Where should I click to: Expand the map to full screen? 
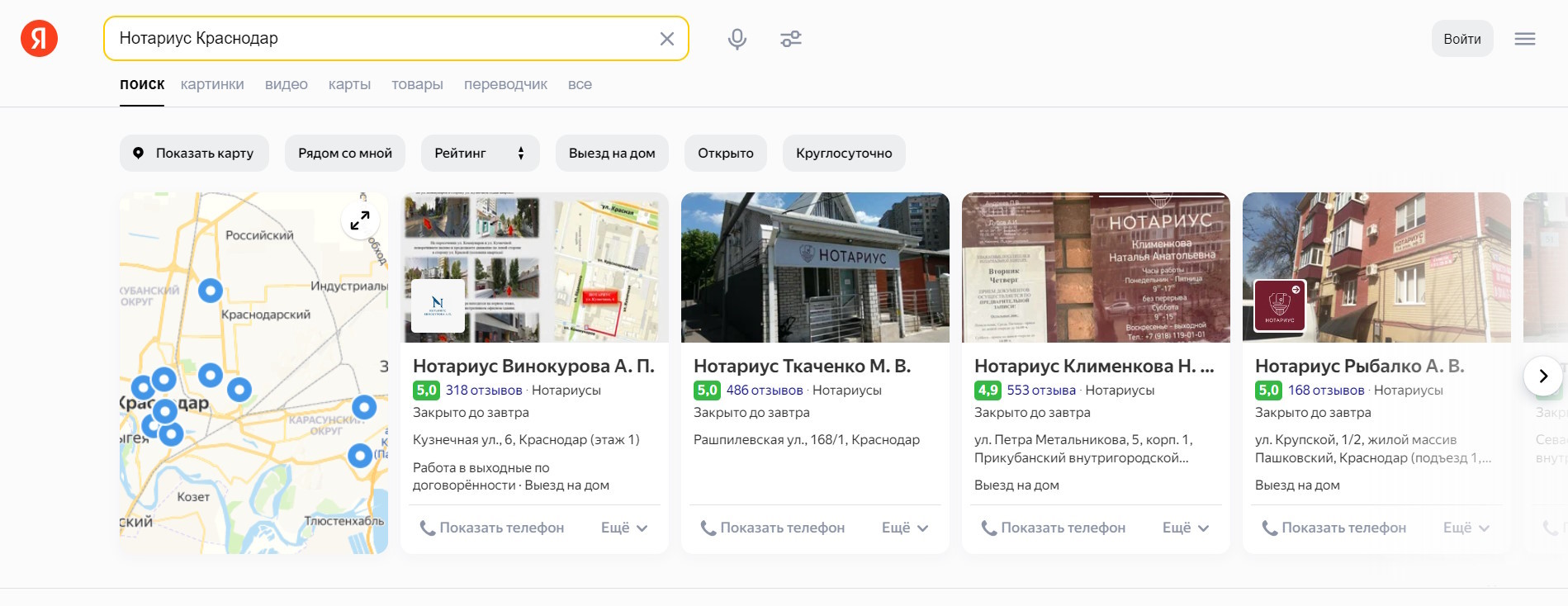click(x=360, y=220)
